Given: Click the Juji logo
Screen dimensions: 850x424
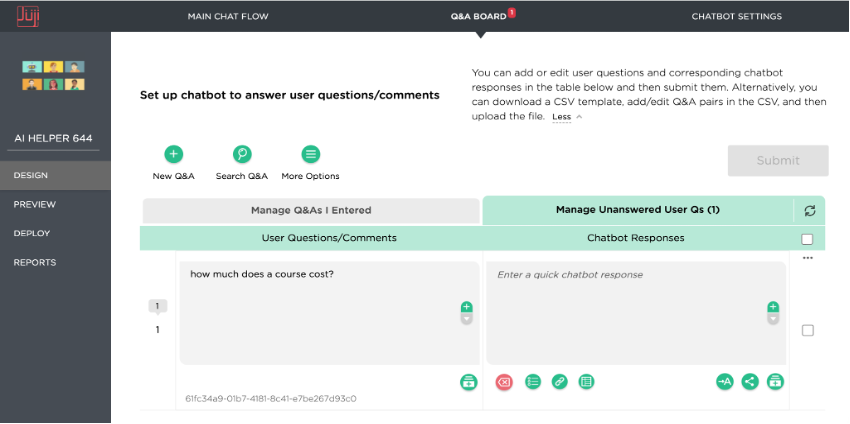Looking at the screenshot, I should (28, 16).
